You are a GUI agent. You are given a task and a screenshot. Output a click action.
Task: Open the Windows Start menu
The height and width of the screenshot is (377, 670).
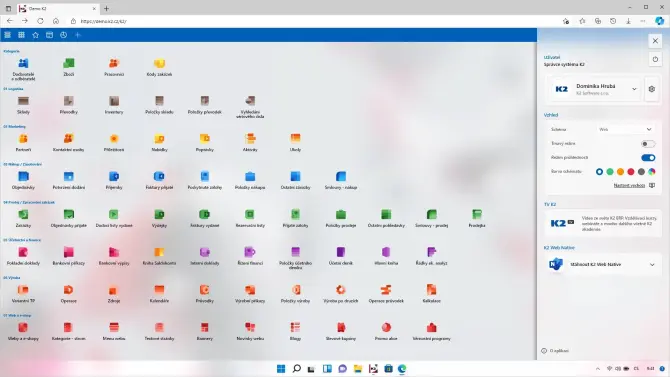tap(281, 368)
